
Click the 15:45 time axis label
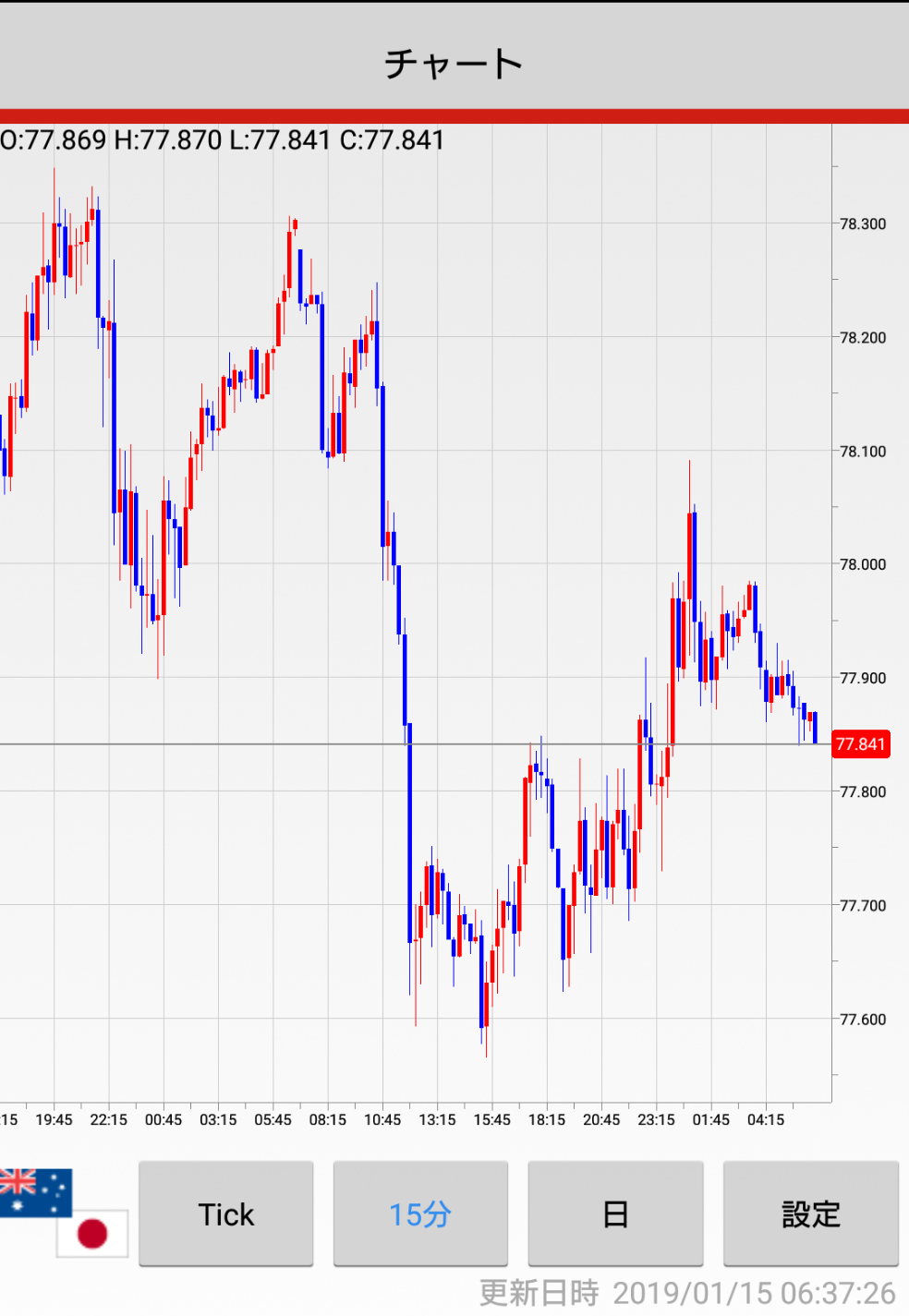[x=491, y=1120]
